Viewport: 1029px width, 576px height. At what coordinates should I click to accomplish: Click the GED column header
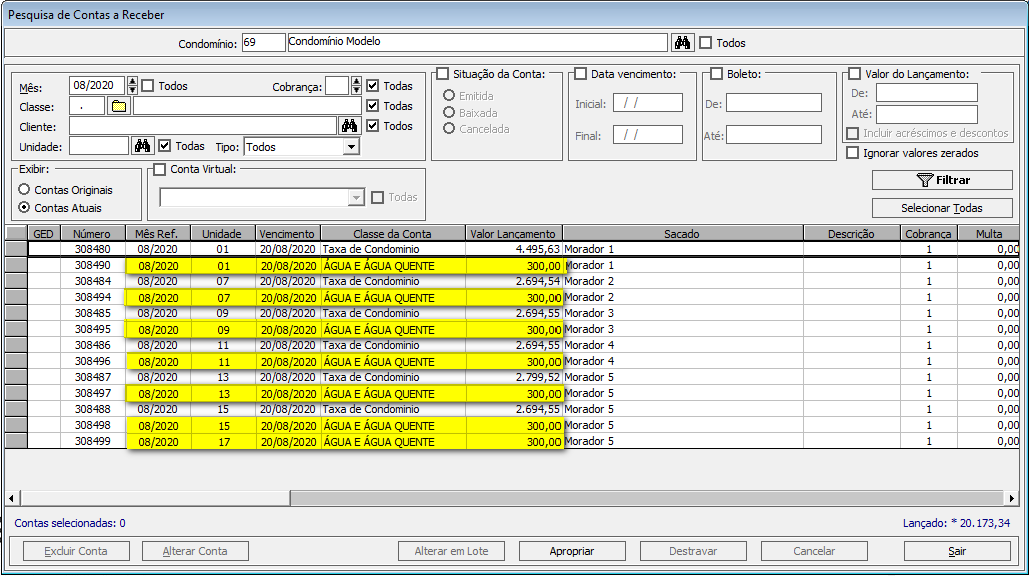[43, 234]
